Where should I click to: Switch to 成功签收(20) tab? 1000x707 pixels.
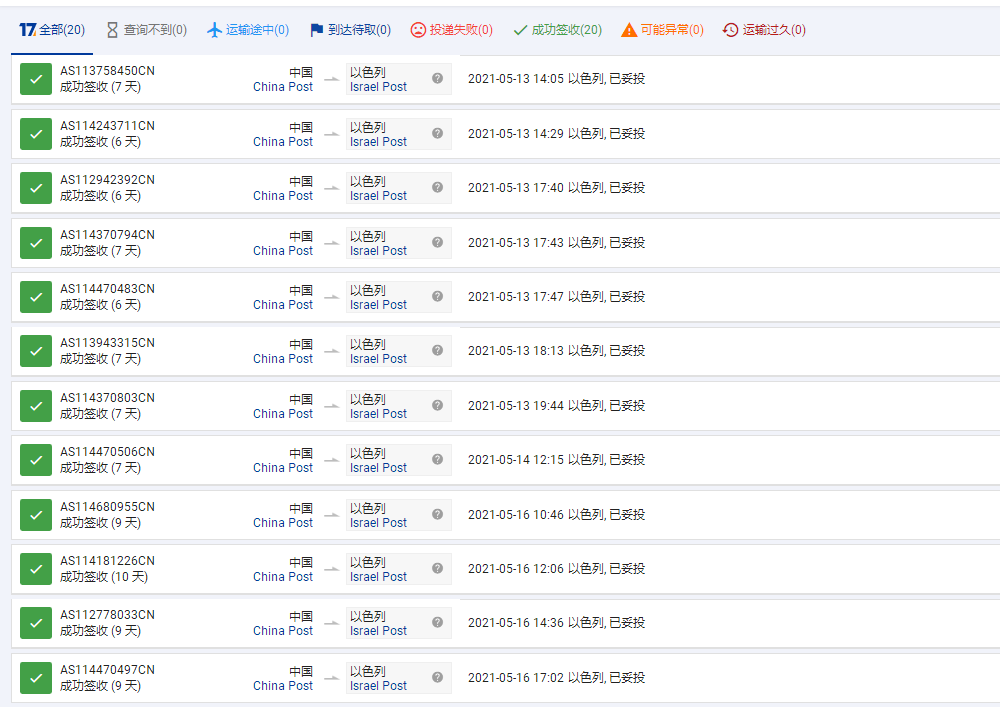point(557,30)
